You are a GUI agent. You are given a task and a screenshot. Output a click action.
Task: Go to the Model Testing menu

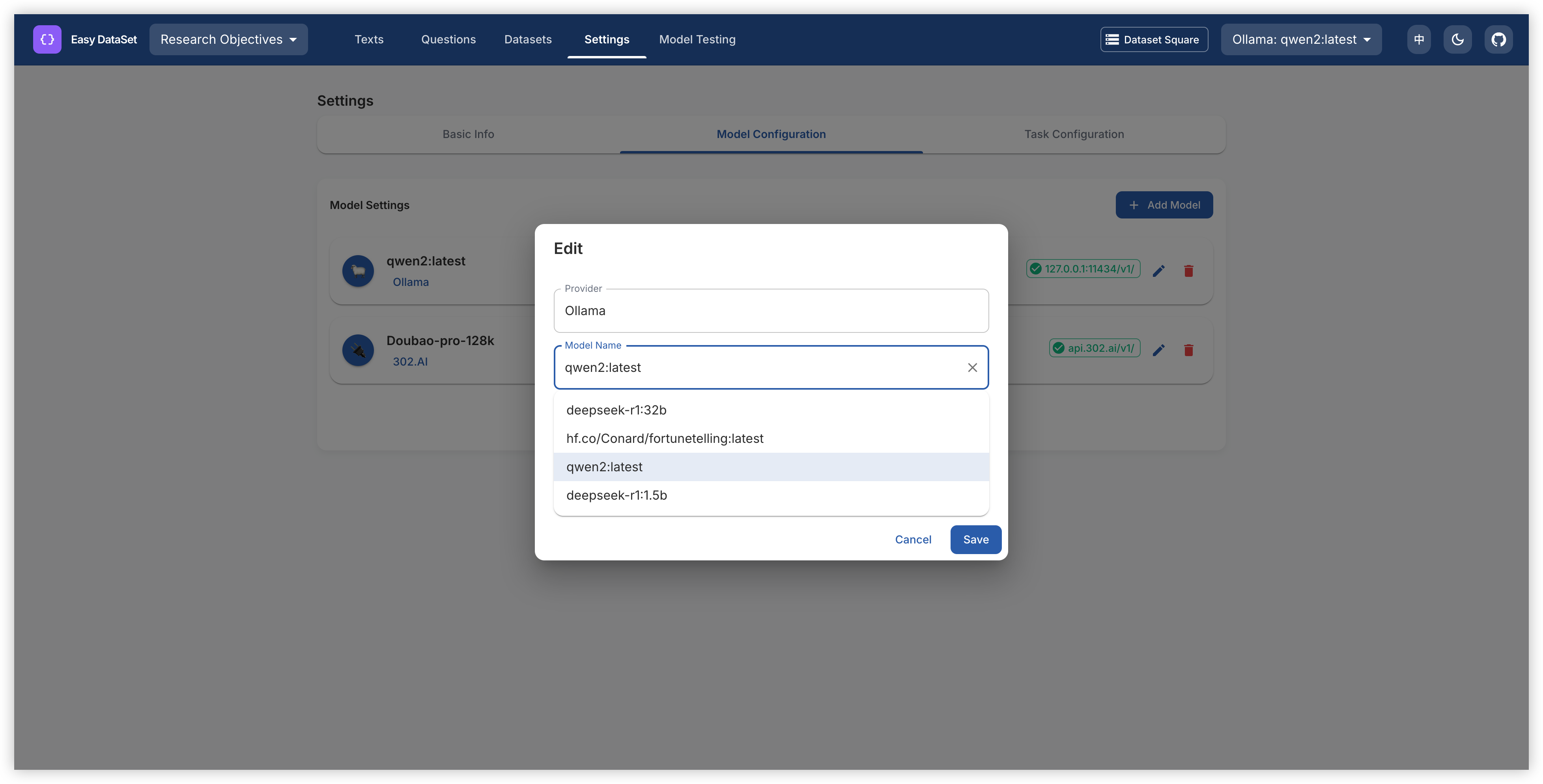[697, 39]
